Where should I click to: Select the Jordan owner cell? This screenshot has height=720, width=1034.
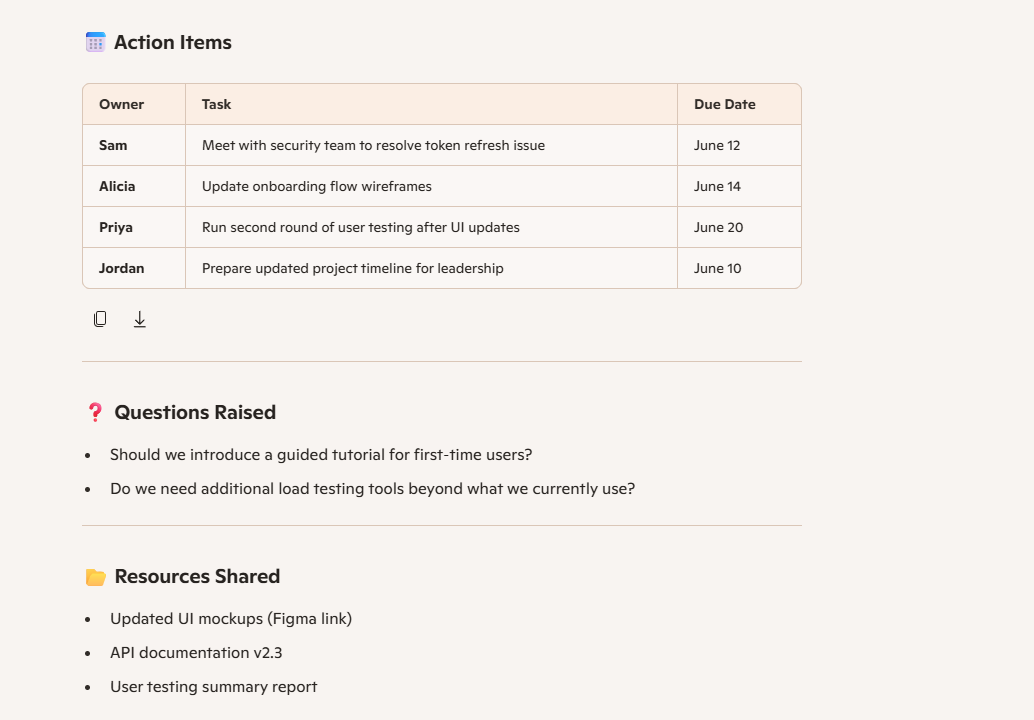click(134, 268)
